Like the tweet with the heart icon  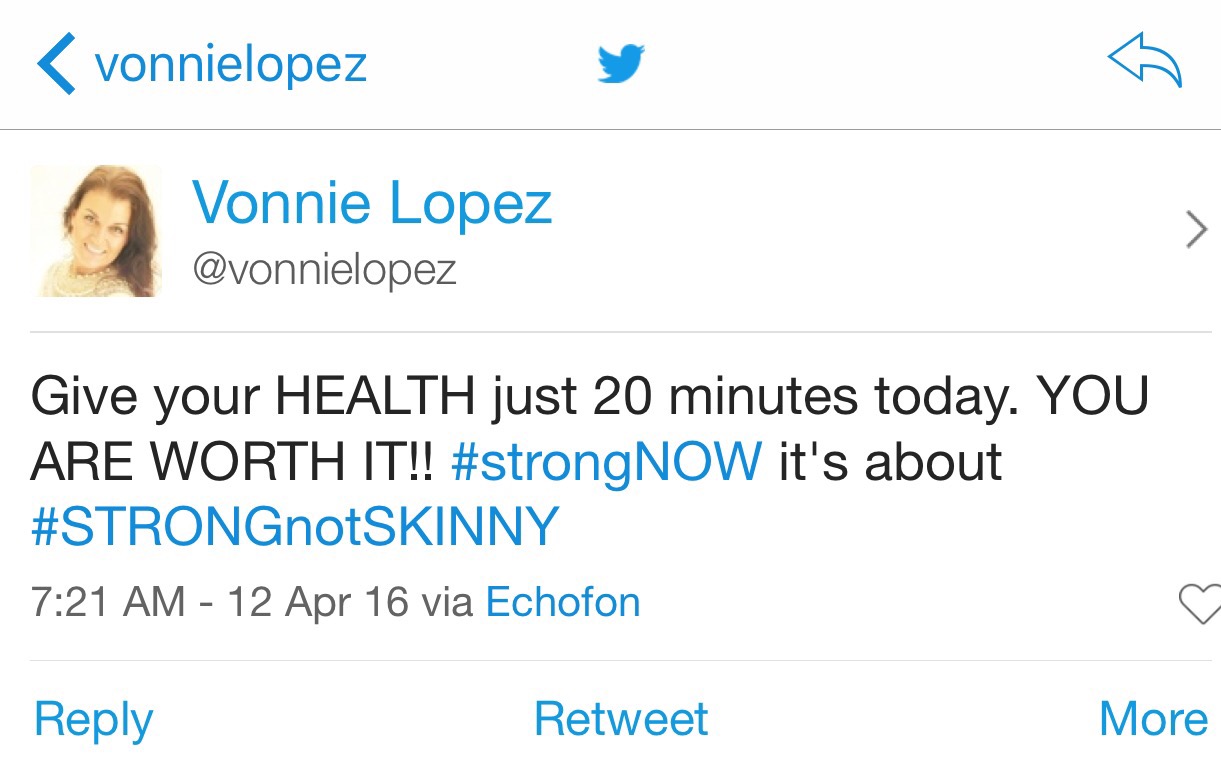point(1200,603)
